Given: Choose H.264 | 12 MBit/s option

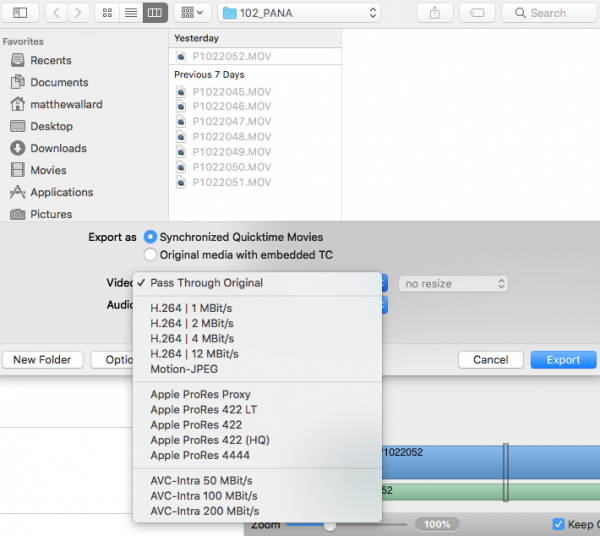Looking at the screenshot, I should coord(194,354).
